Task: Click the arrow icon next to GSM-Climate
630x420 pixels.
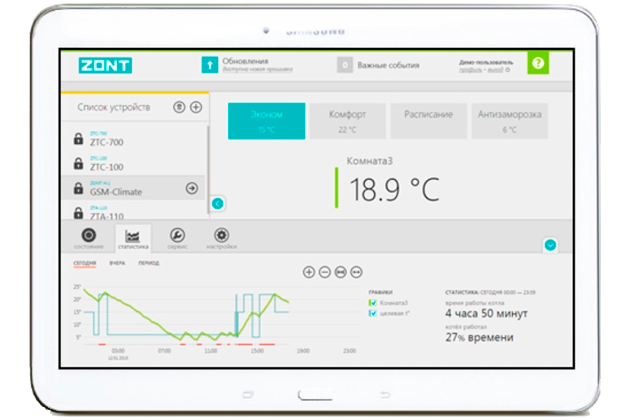Action: 192,188
